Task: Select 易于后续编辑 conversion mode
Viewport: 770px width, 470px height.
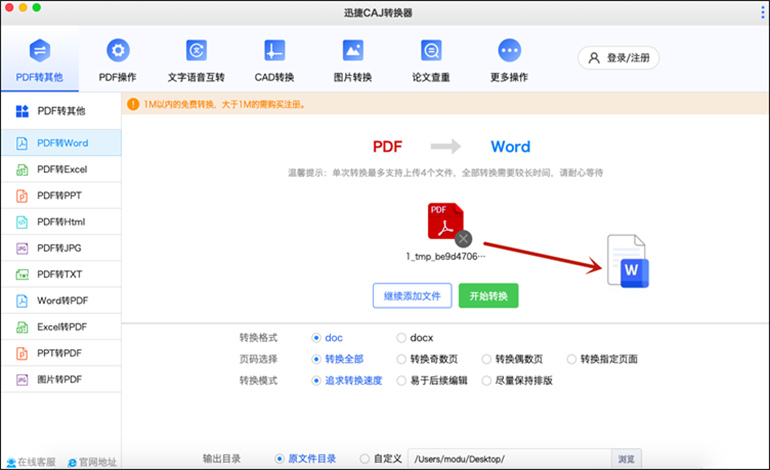Action: pyautogui.click(x=401, y=381)
